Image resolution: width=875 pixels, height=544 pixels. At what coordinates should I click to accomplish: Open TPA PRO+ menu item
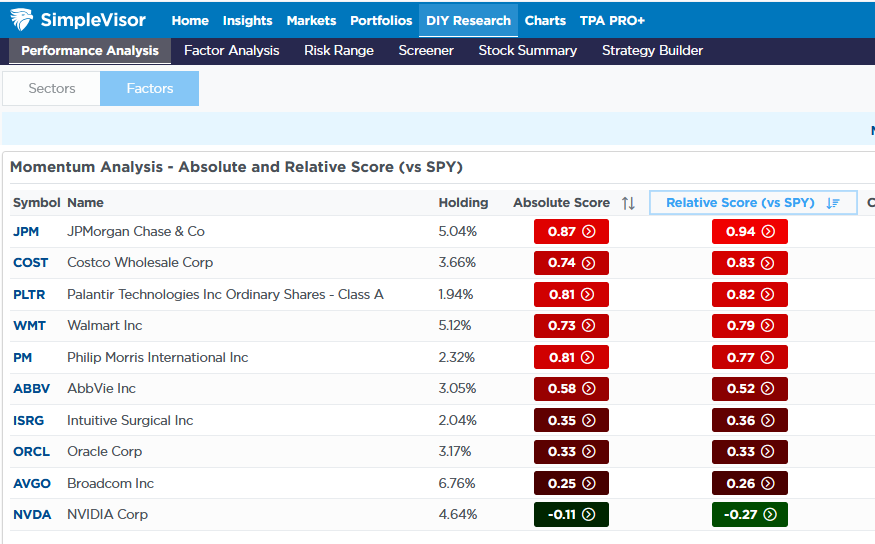click(612, 21)
